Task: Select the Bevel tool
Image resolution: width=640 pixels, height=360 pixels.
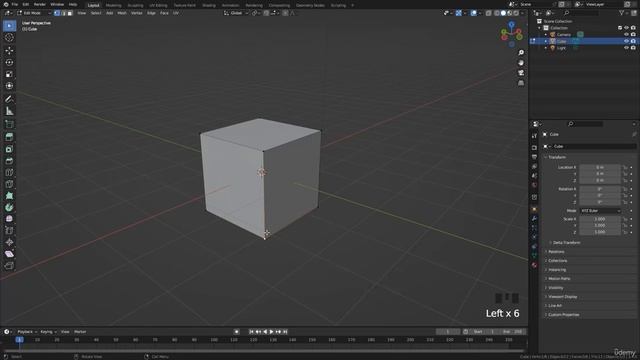Action: tap(9, 161)
